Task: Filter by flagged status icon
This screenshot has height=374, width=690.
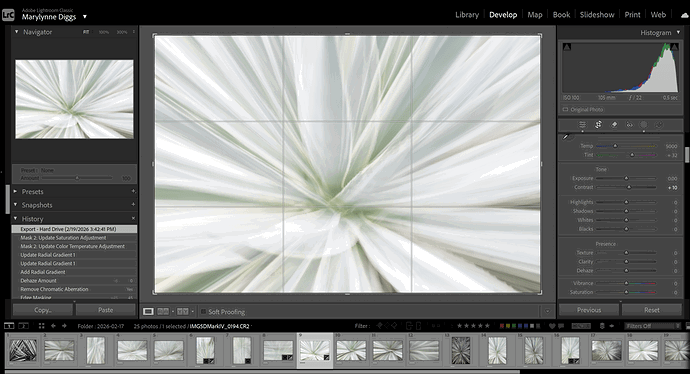Action: click(379, 326)
